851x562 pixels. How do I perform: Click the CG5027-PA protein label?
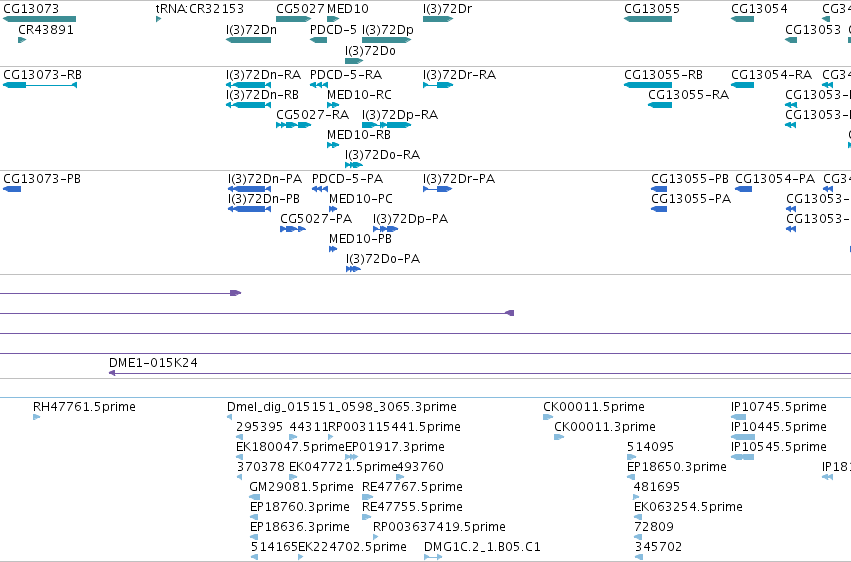coord(316,219)
